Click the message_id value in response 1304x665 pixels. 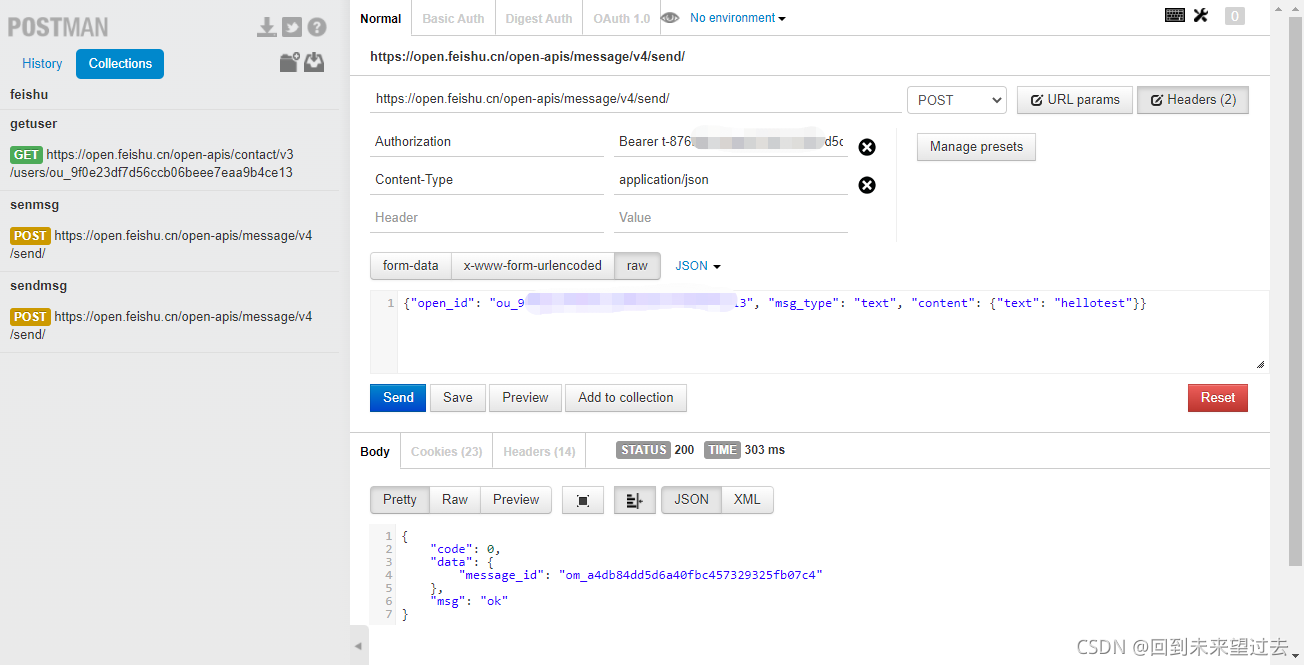pyautogui.click(x=690, y=575)
